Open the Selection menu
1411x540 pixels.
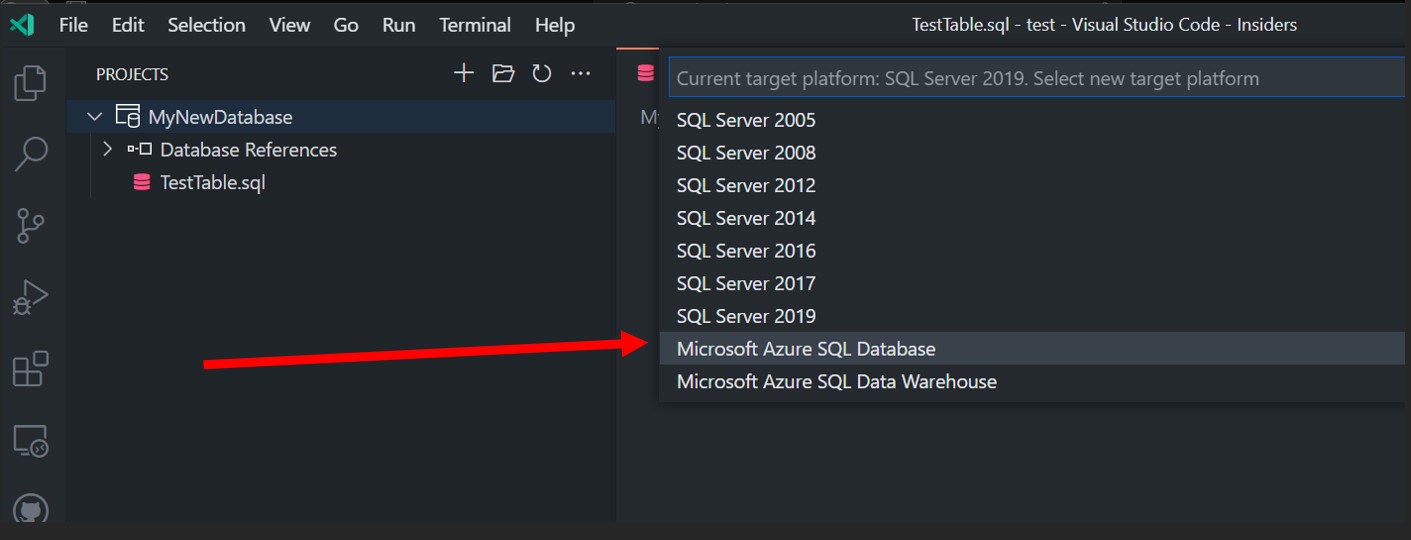coord(207,25)
